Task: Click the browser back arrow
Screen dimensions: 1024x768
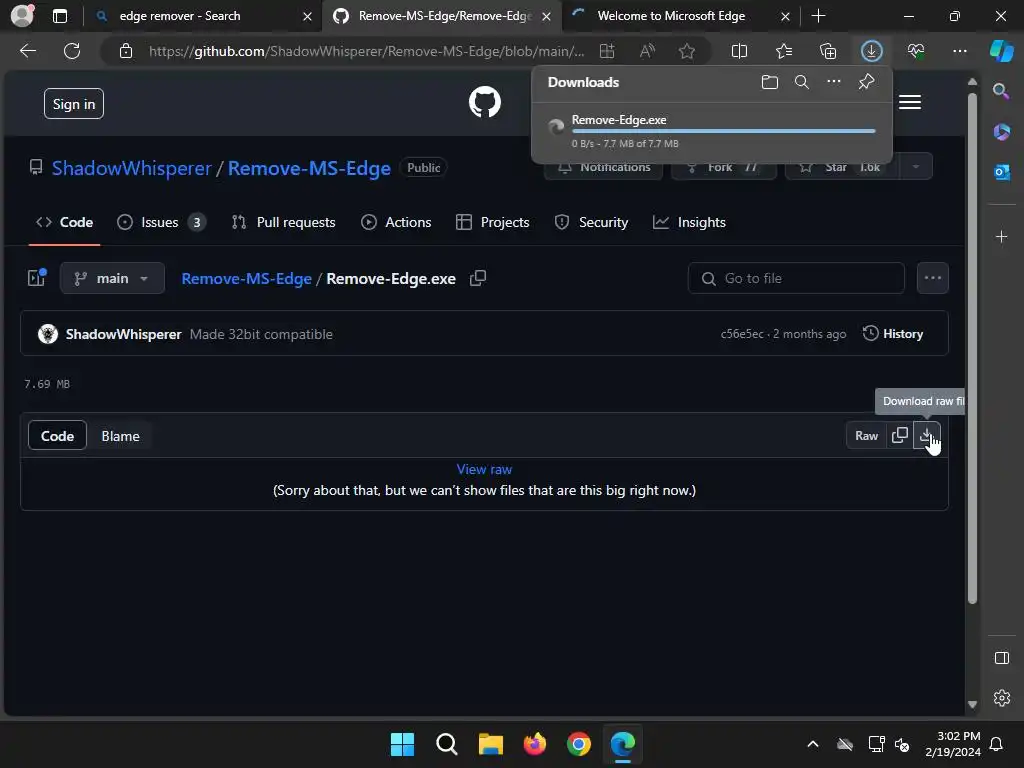Action: [28, 51]
